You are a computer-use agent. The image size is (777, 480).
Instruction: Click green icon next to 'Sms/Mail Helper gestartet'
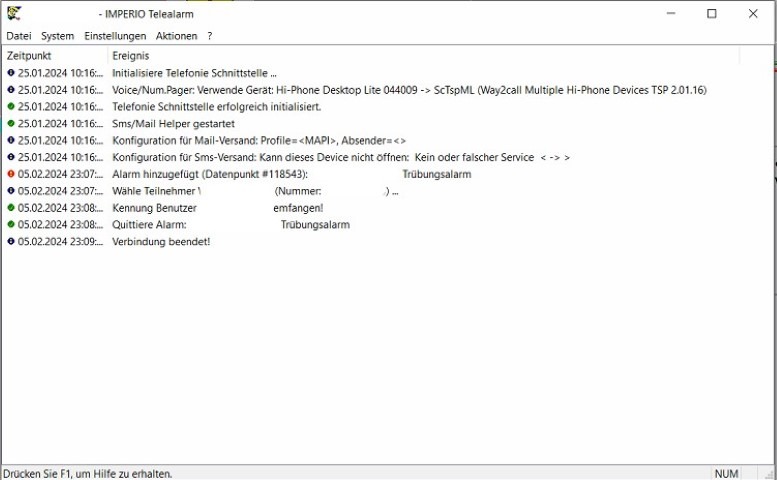(11, 124)
